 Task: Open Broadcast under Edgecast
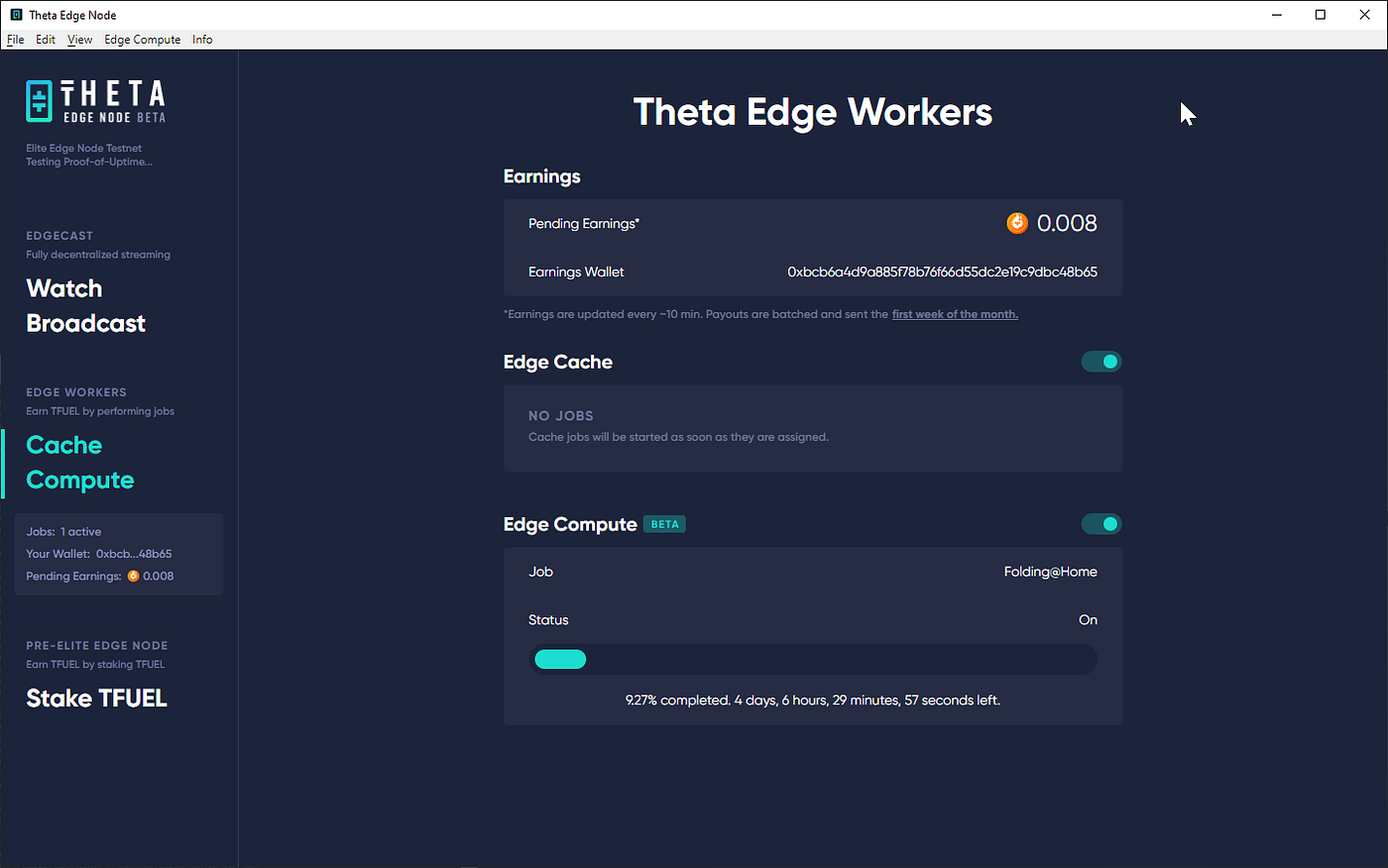click(85, 323)
